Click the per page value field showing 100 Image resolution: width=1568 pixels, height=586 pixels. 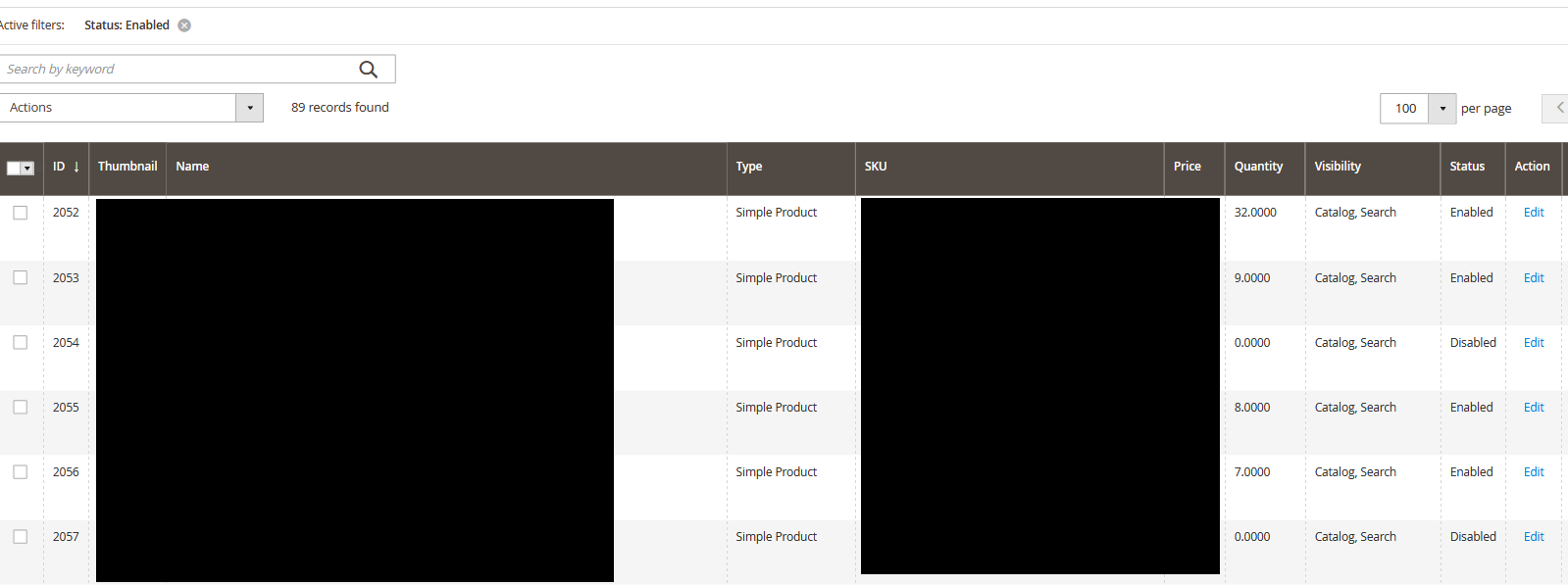click(x=1404, y=108)
